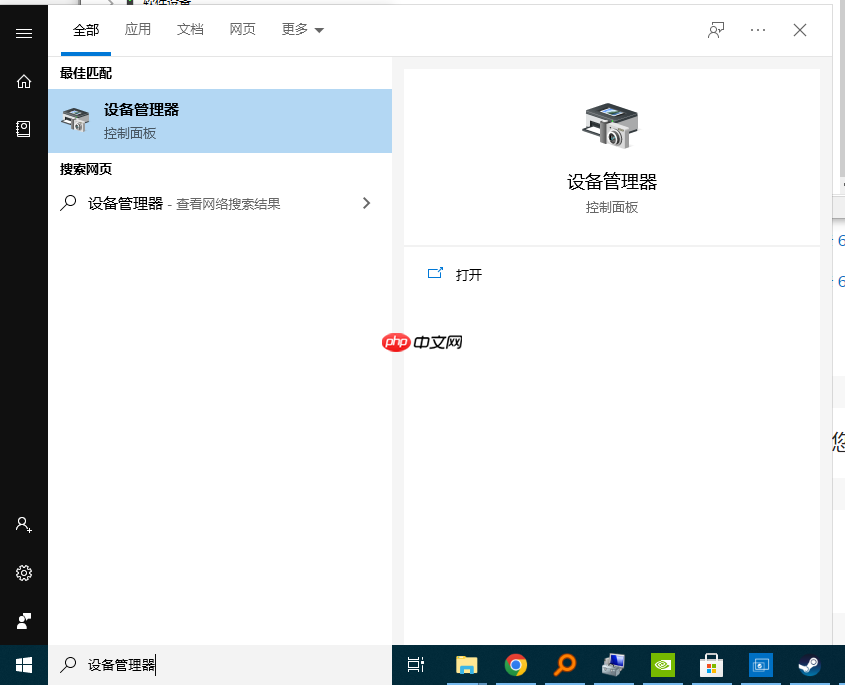The height and width of the screenshot is (685, 845).
Task: Launch Steam from the taskbar
Action: [x=809, y=664]
